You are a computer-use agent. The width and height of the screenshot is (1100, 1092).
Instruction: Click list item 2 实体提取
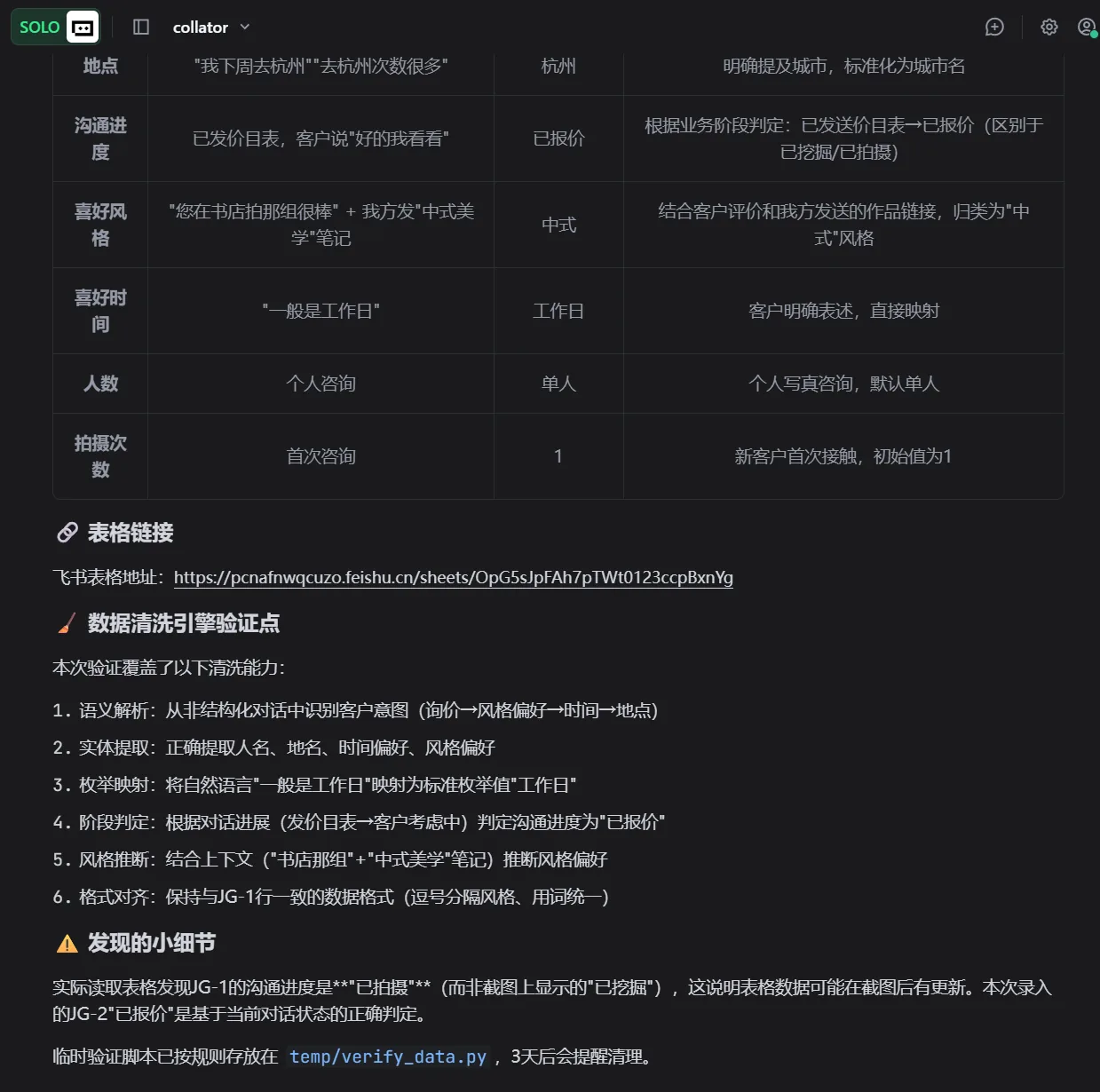[x=273, y=748]
